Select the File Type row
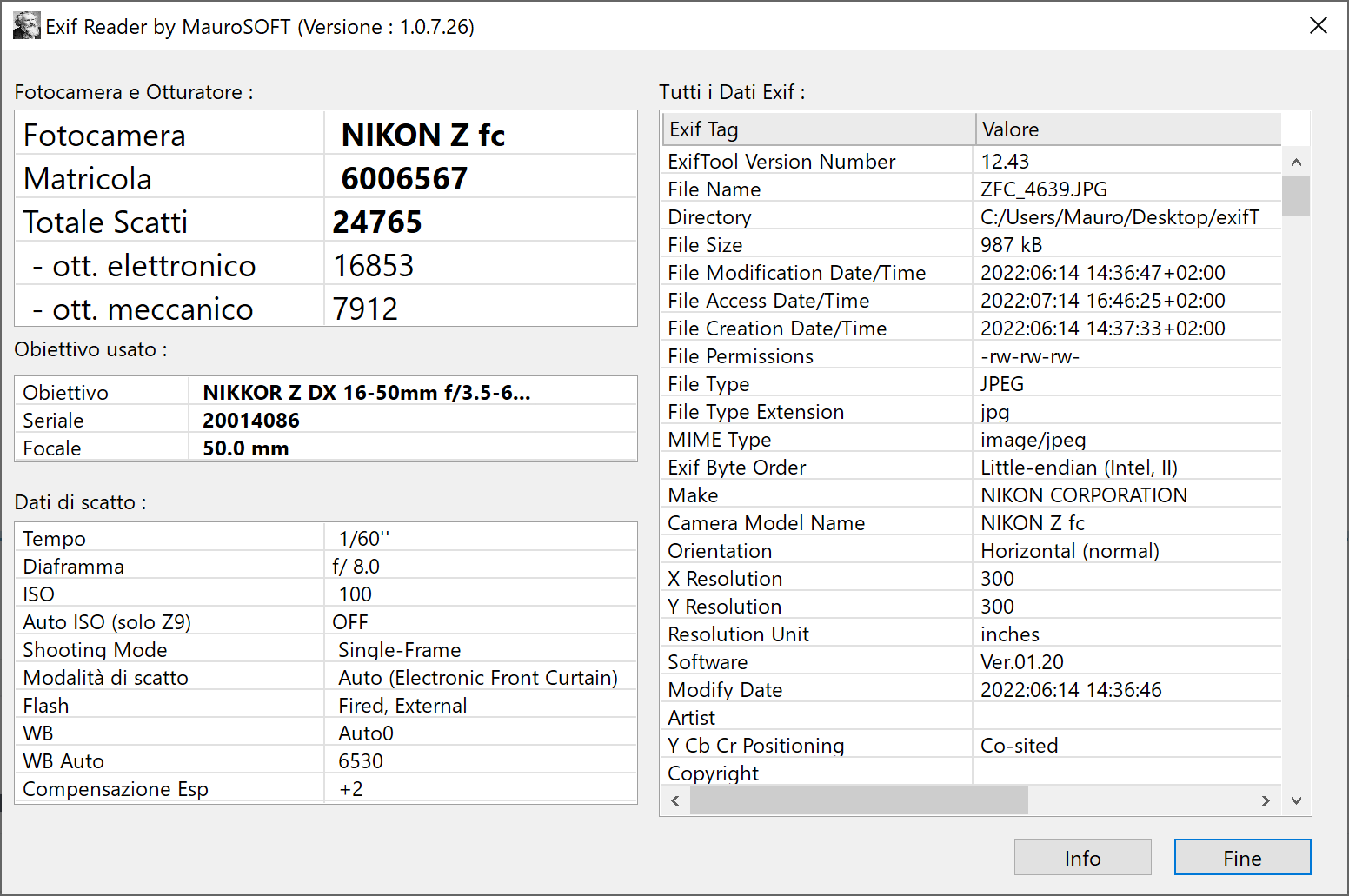Screen dimensions: 1349x896 pyautogui.click(x=972, y=384)
